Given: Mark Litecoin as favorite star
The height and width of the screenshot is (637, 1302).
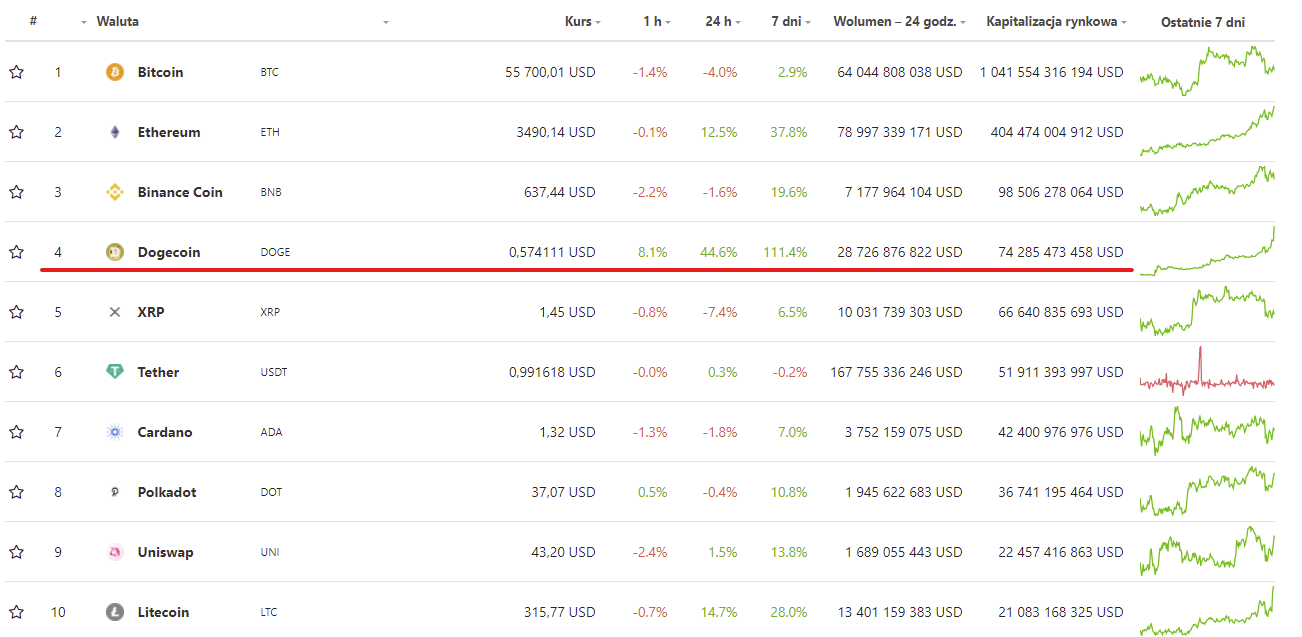Looking at the screenshot, I should (x=16, y=612).
